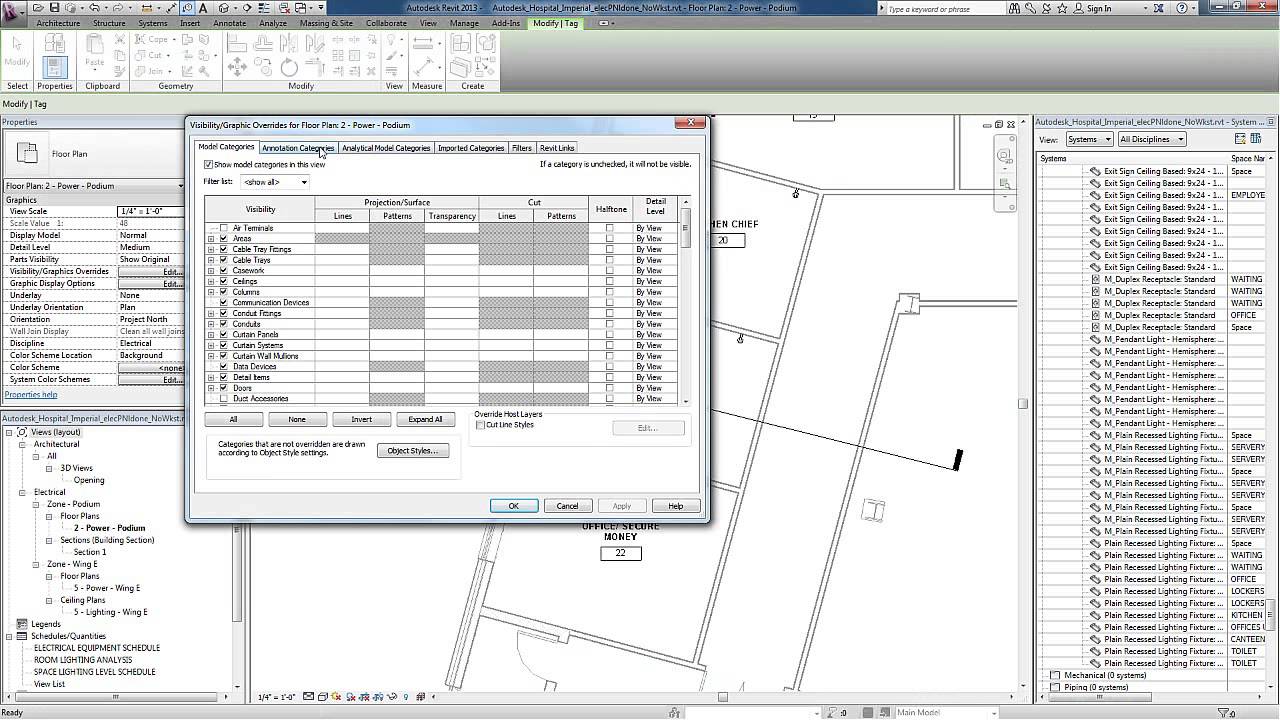This screenshot has width=1280, height=720.
Task: Click the drawing view horizontal scrollbar thumb
Action: pos(723,697)
